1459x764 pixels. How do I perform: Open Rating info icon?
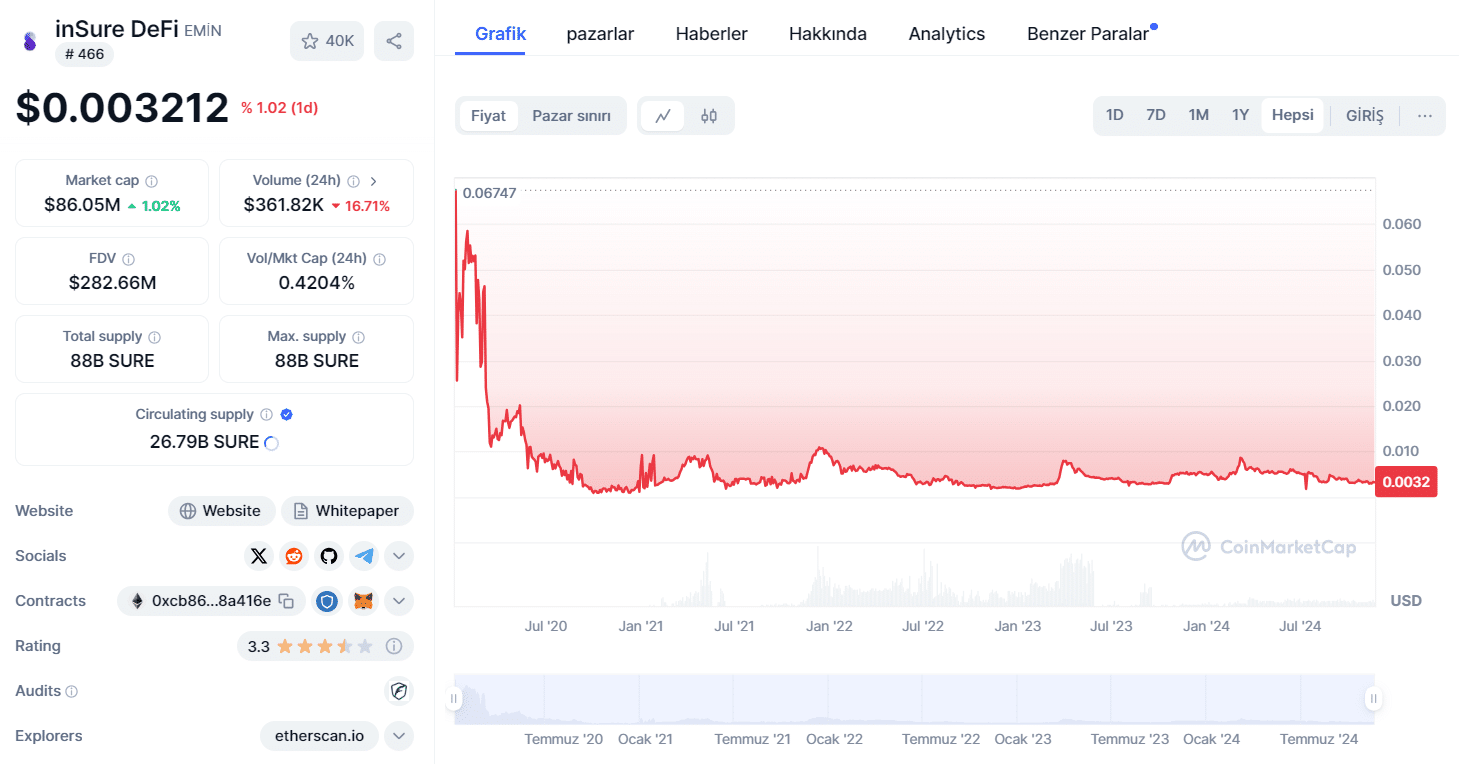click(x=394, y=646)
